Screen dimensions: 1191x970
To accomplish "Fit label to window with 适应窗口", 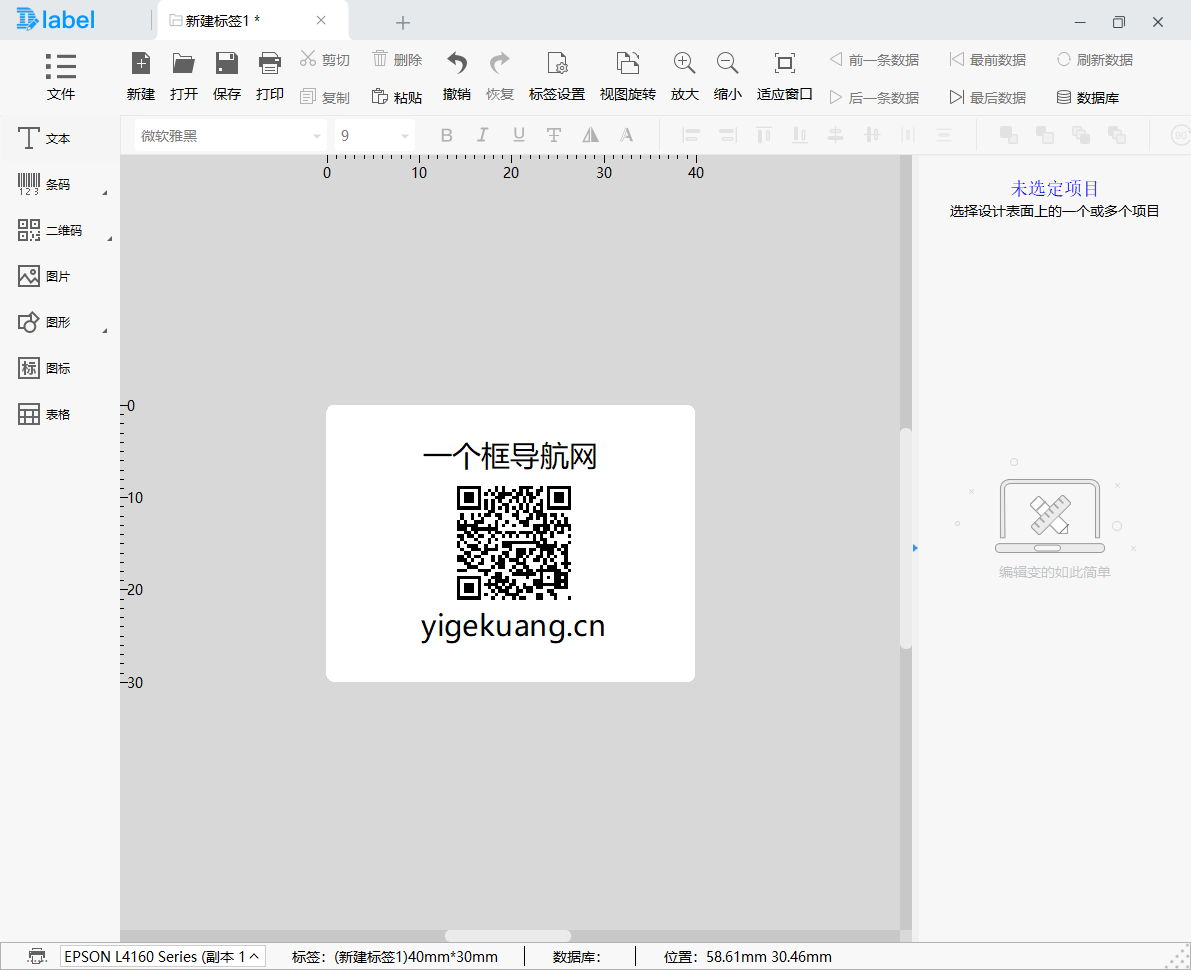I will tap(785, 76).
